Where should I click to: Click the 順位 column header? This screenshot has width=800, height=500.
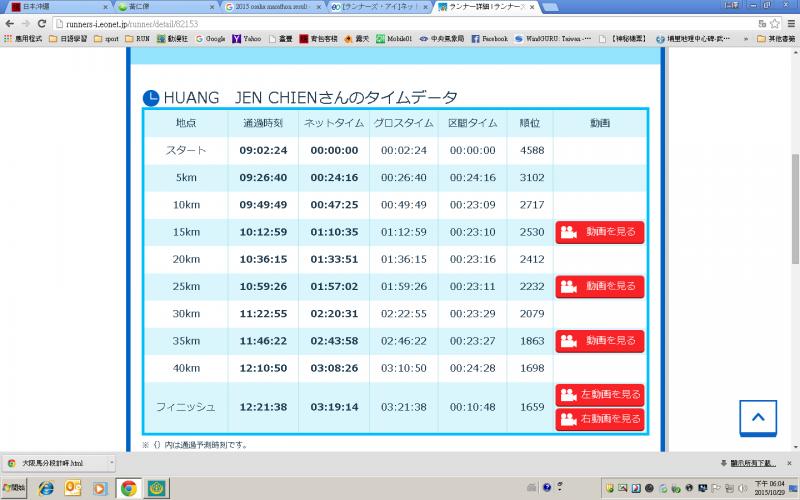[x=530, y=123]
